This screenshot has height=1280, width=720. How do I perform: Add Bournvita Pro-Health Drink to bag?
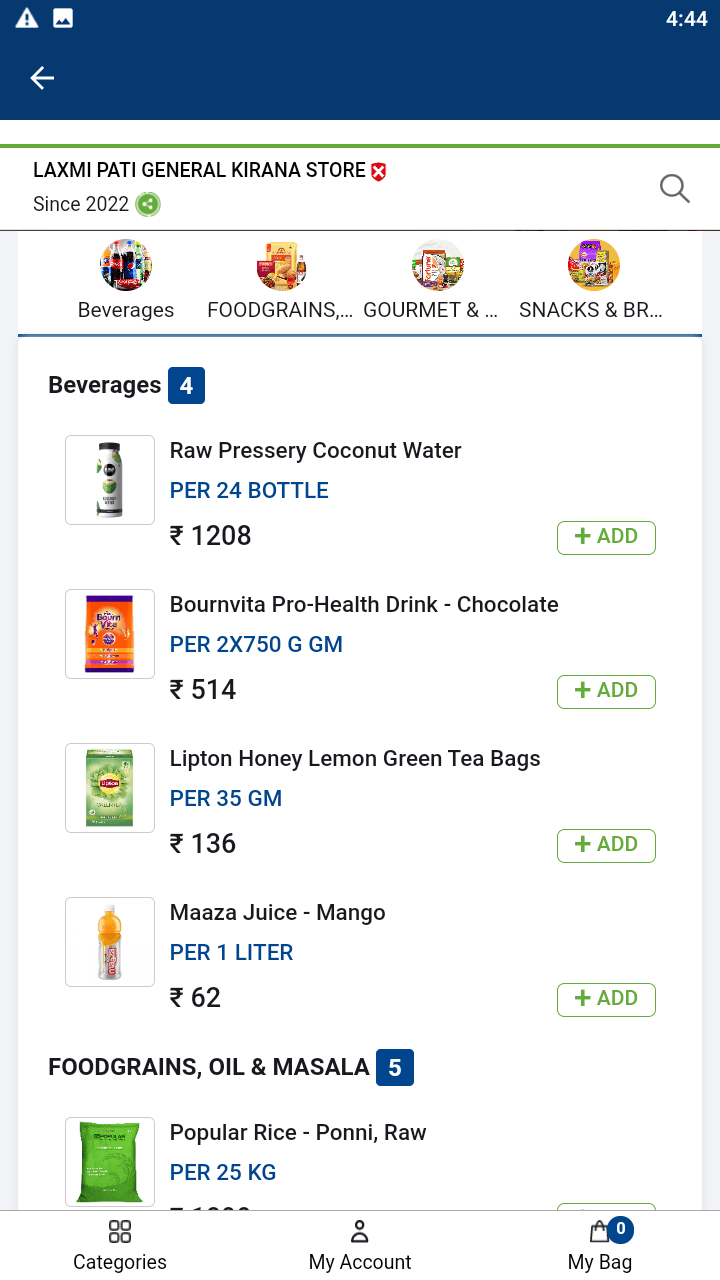(606, 691)
